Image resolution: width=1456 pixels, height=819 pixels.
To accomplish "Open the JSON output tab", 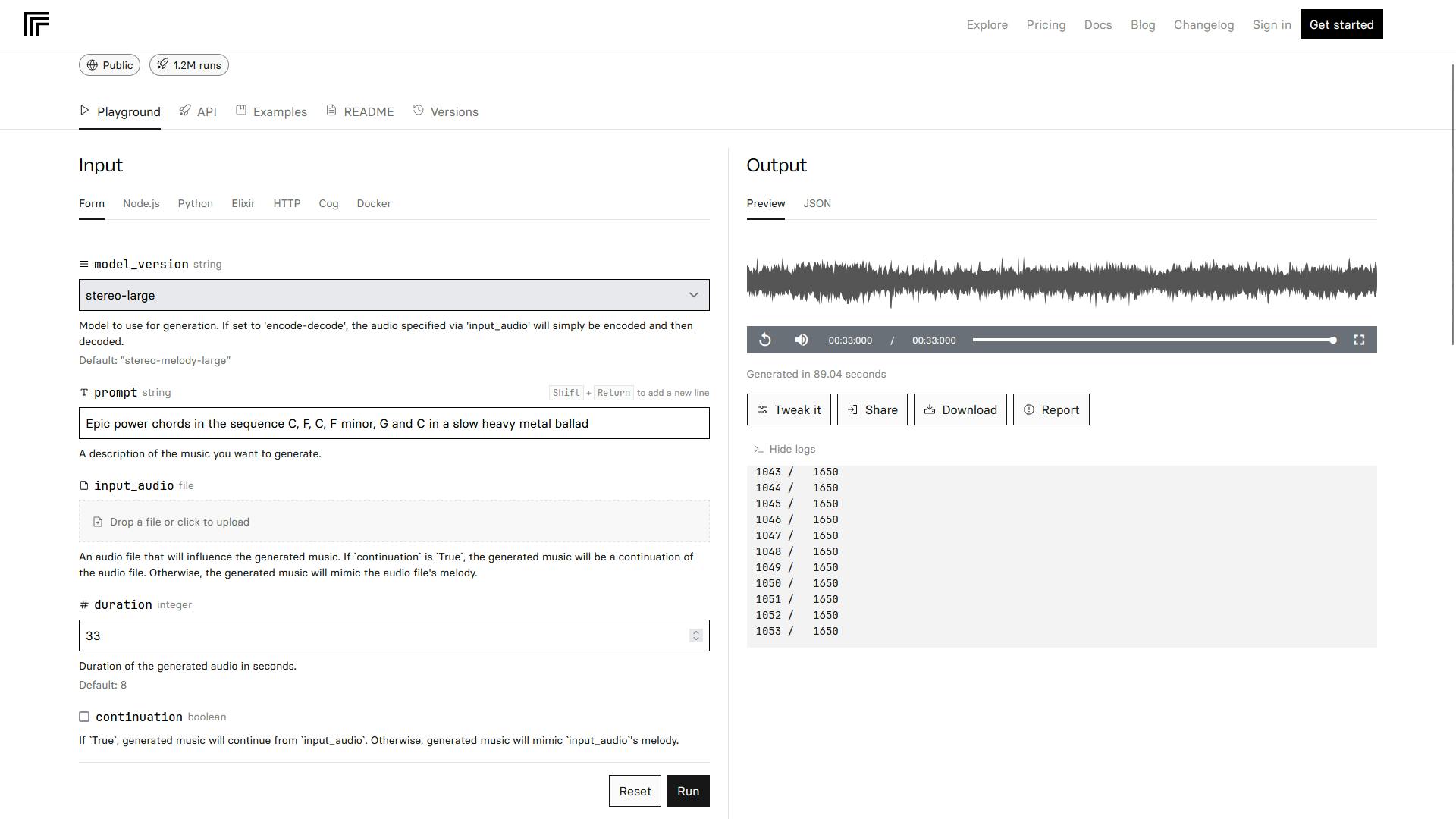I will coord(817,203).
